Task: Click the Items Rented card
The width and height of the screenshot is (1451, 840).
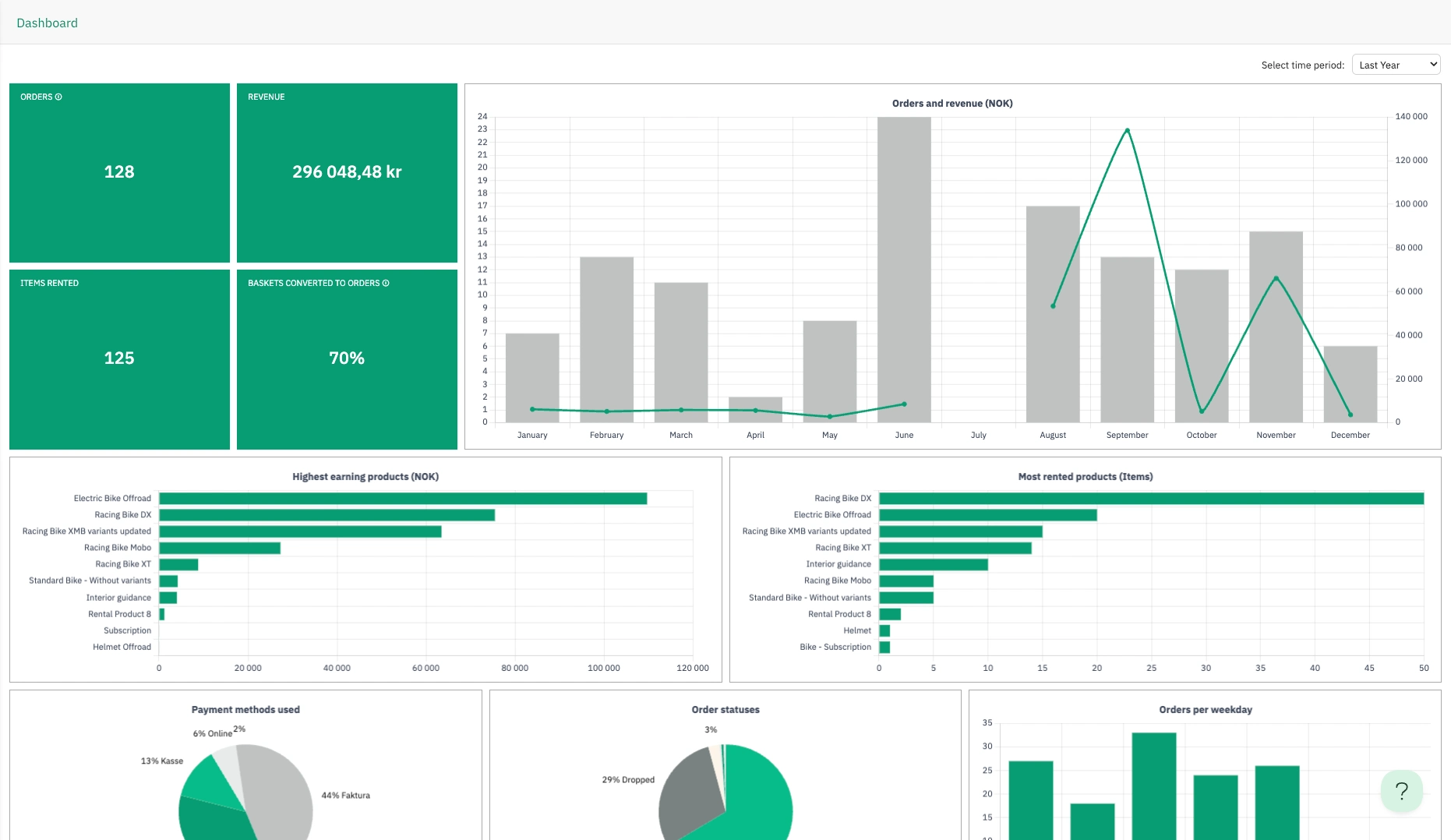Action: coord(119,359)
